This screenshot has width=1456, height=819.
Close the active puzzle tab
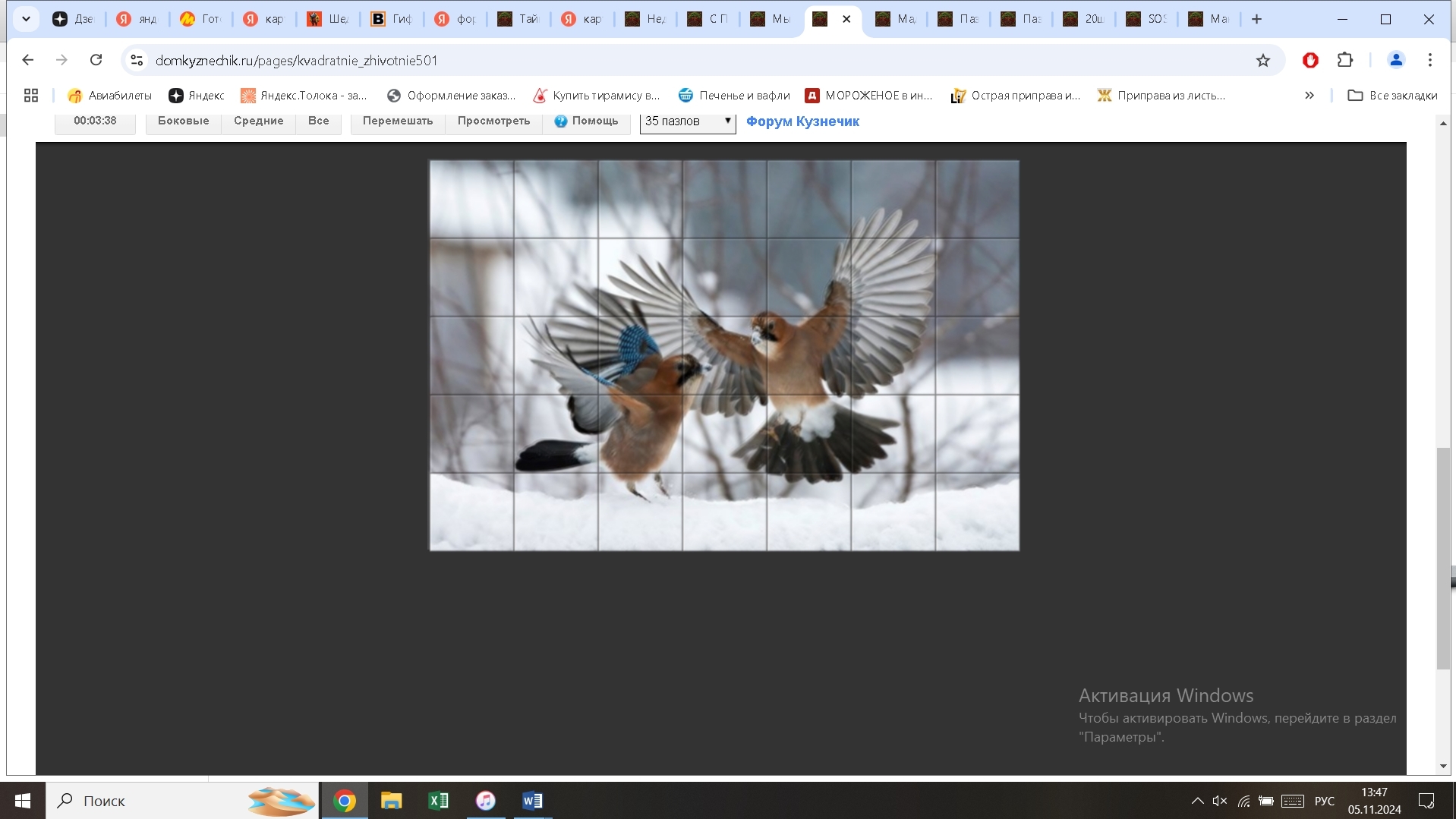click(x=846, y=19)
